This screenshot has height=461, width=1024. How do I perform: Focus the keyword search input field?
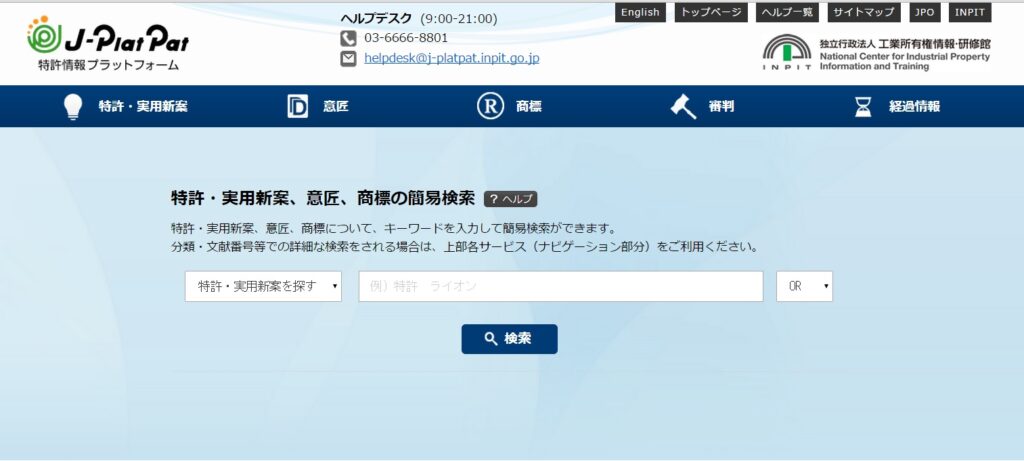(560, 286)
